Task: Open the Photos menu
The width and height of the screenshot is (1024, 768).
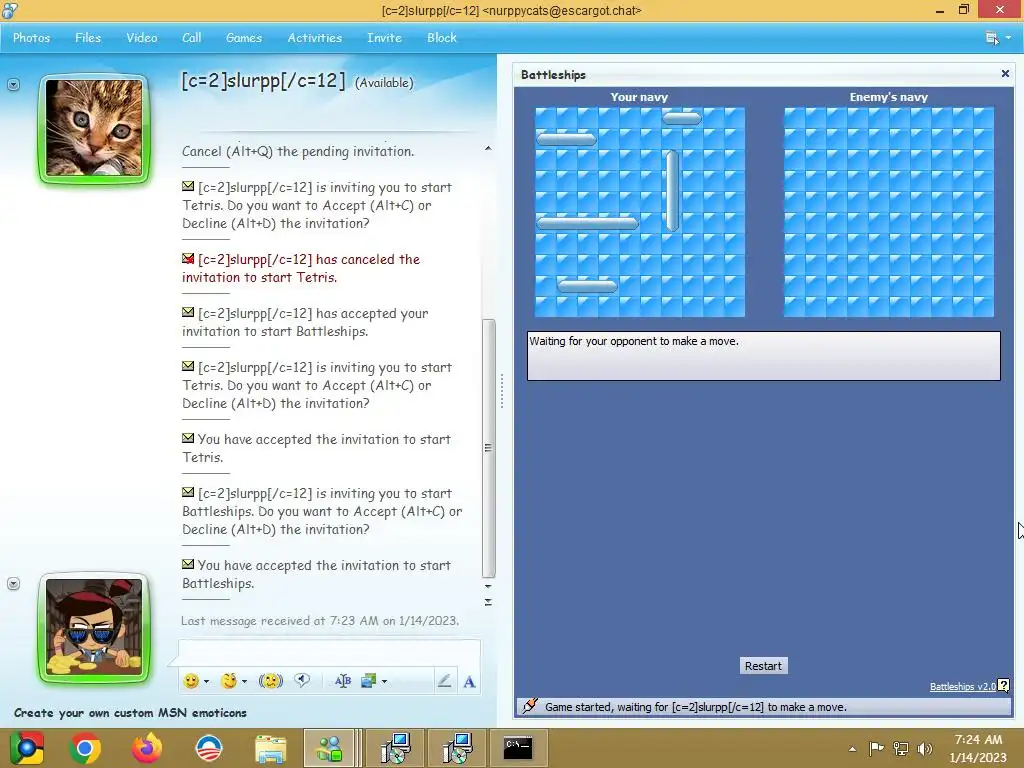Action: (x=31, y=38)
